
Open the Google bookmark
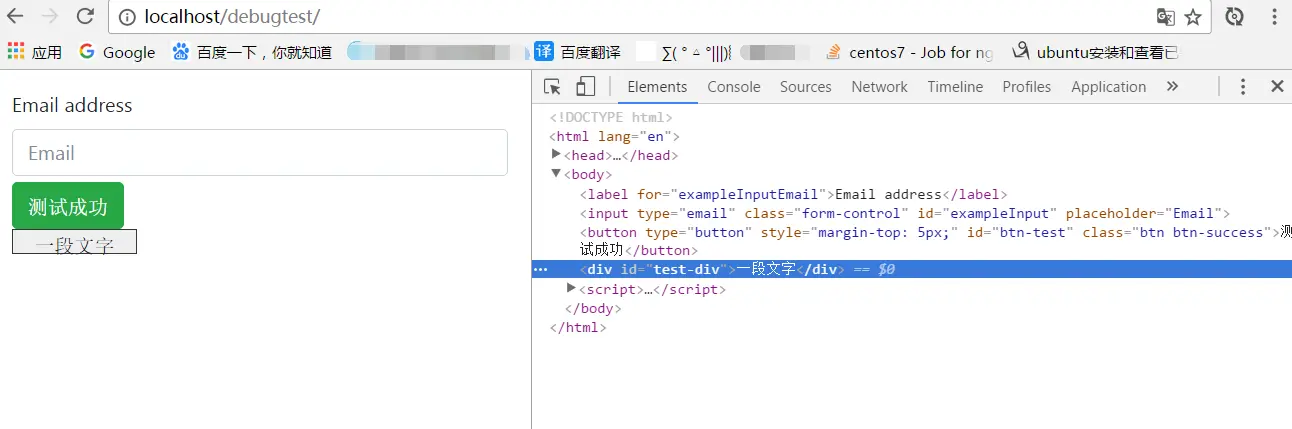coord(117,52)
